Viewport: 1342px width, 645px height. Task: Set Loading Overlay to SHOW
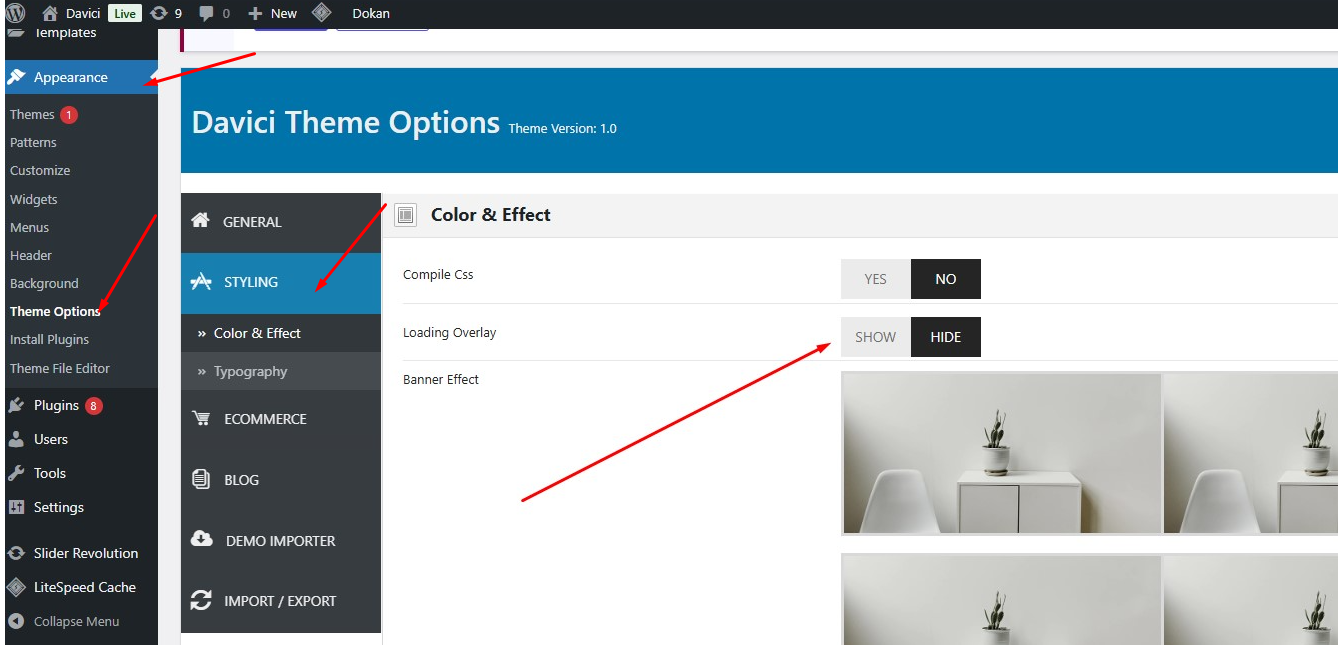pos(876,337)
